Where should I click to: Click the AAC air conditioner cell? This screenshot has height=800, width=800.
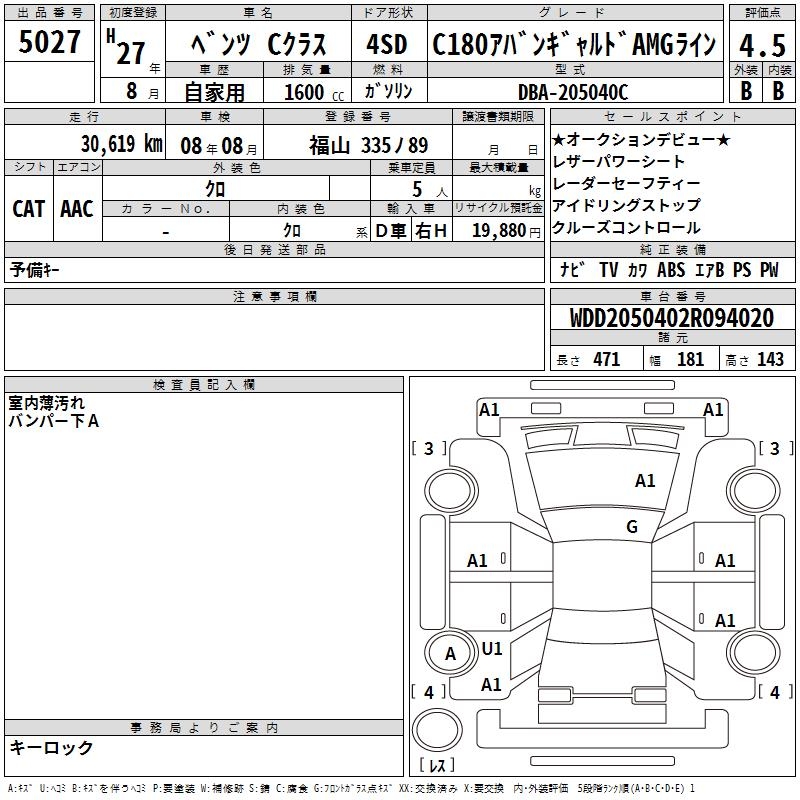77,208
